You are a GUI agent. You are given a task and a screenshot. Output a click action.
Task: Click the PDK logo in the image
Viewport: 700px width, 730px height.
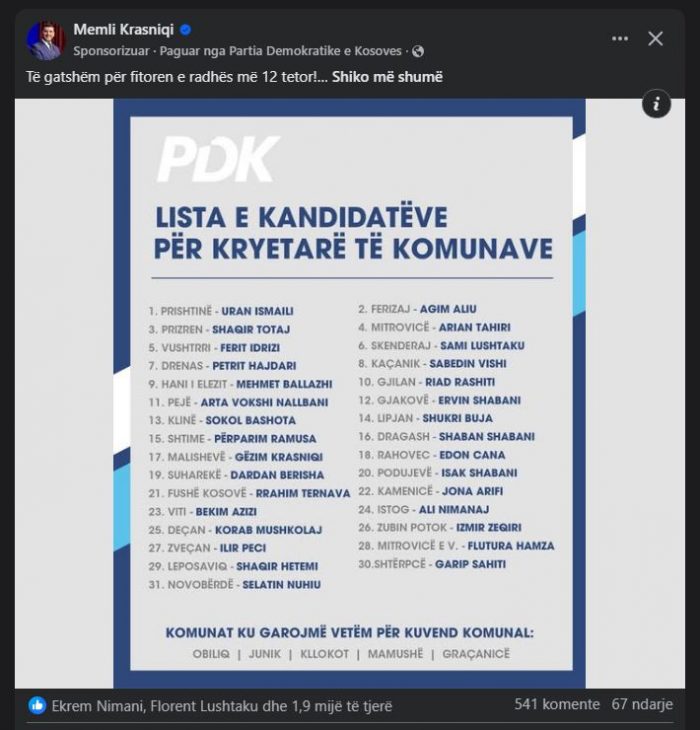219,159
